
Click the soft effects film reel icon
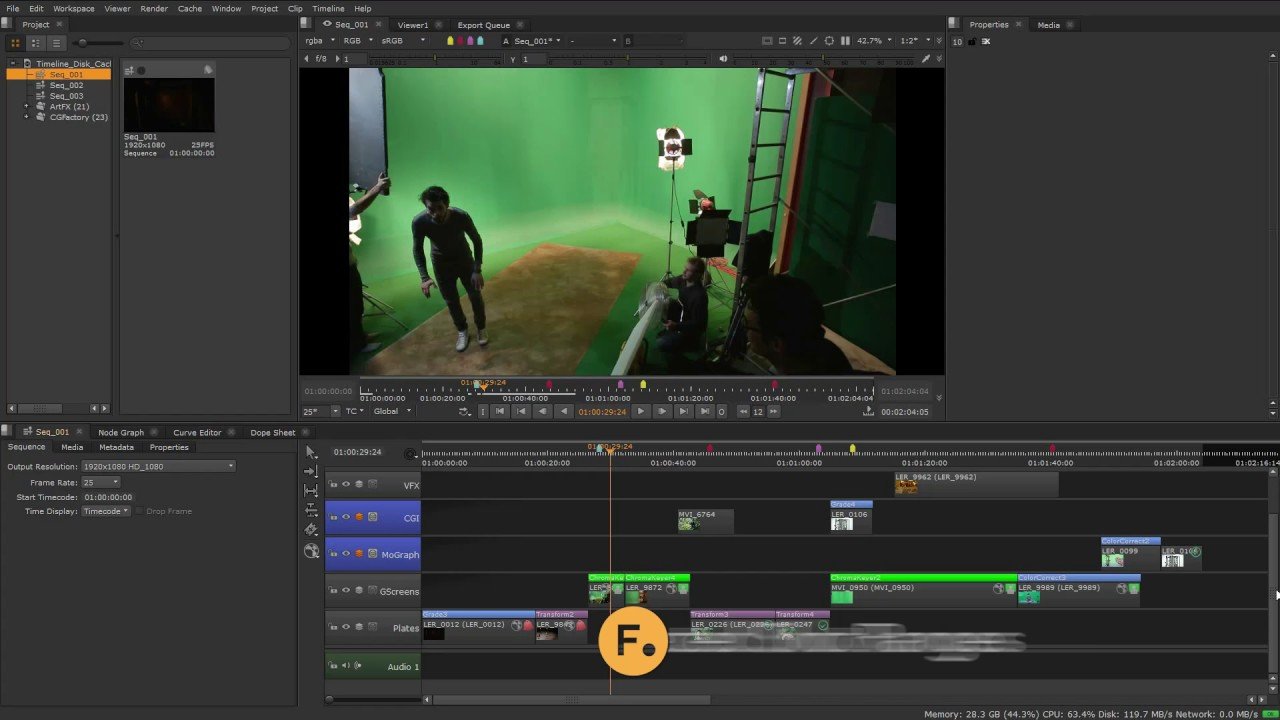[x=311, y=551]
